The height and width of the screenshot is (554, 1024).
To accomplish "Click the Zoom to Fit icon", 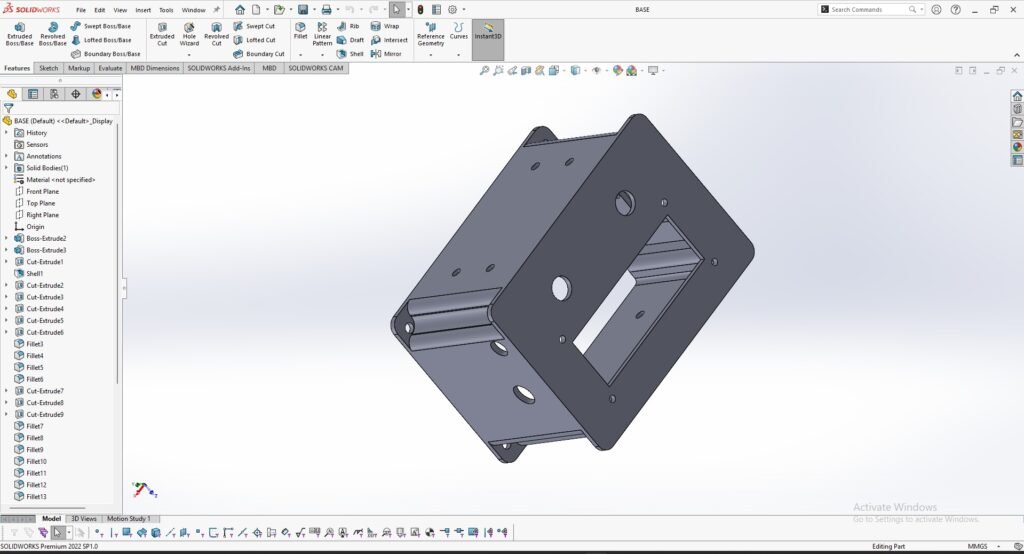I will click(485, 71).
